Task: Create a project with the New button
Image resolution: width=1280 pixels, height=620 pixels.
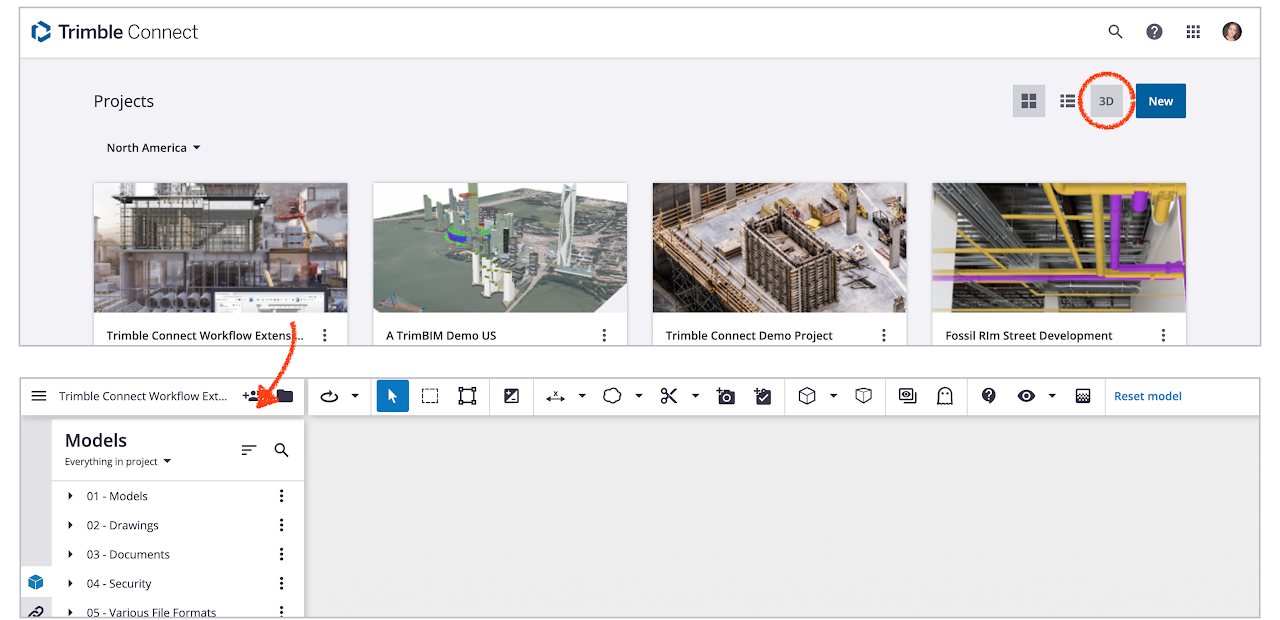Action: pos(1160,101)
